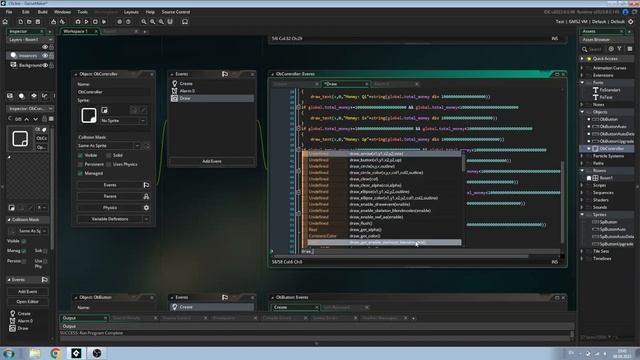This screenshot has width=640, height=360.
Task: Open the Tools menu
Action: tap(82, 12)
